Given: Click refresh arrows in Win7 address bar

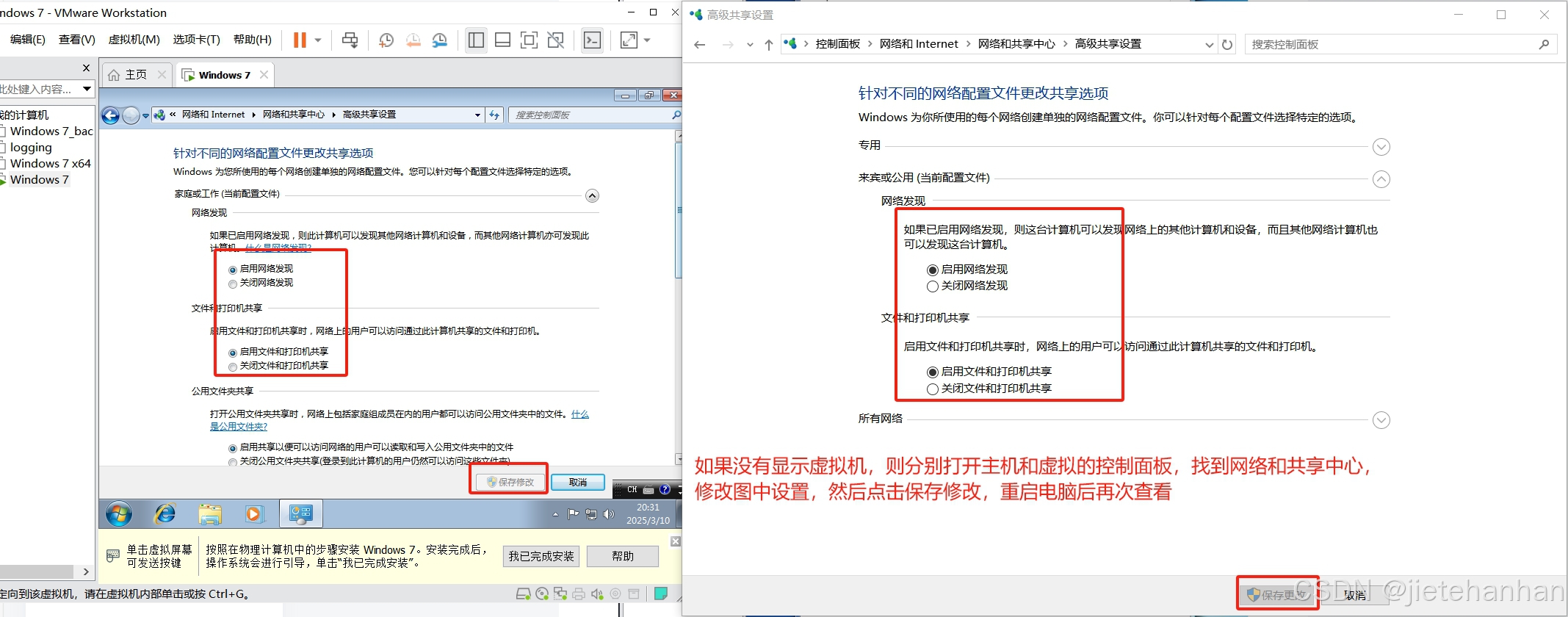Looking at the screenshot, I should (x=495, y=115).
